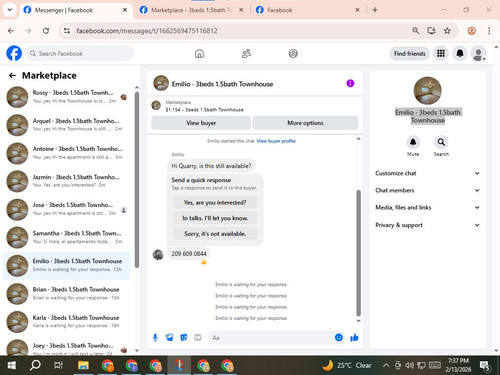Expand Media, files and links section
This screenshot has width=500, height=375.
427,207
